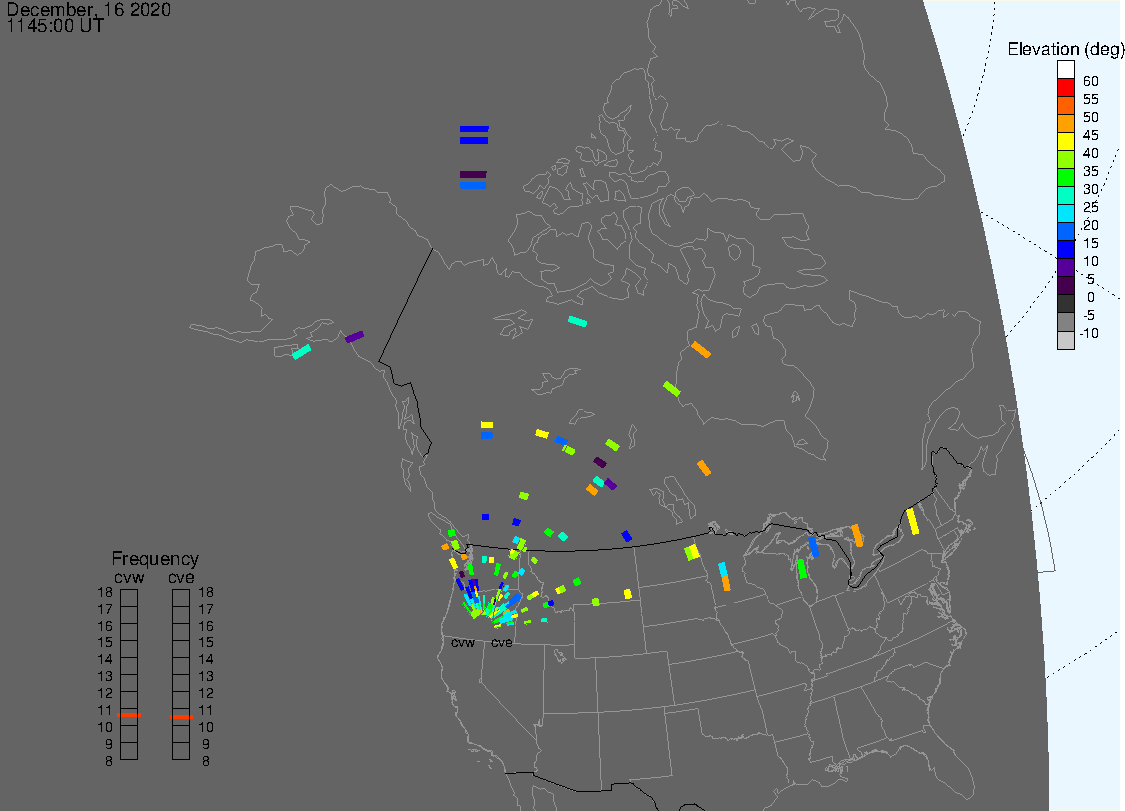Click the "35" label on the elevation scale
1125x811 pixels.
(1091, 171)
